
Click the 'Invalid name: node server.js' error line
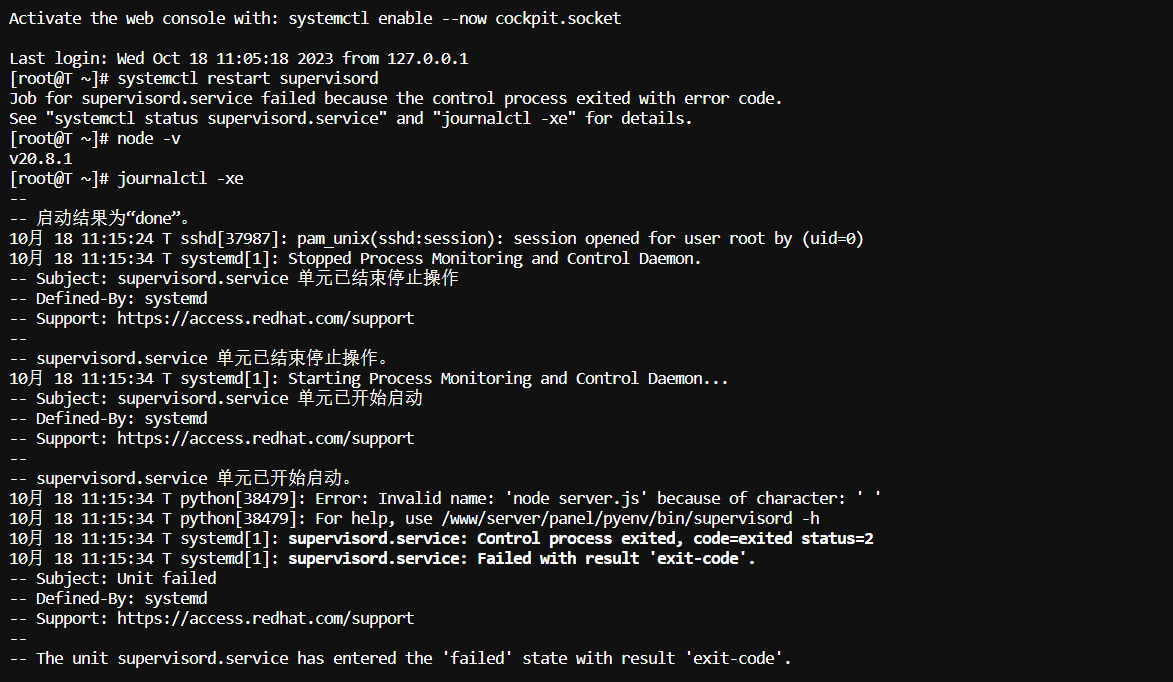click(445, 499)
